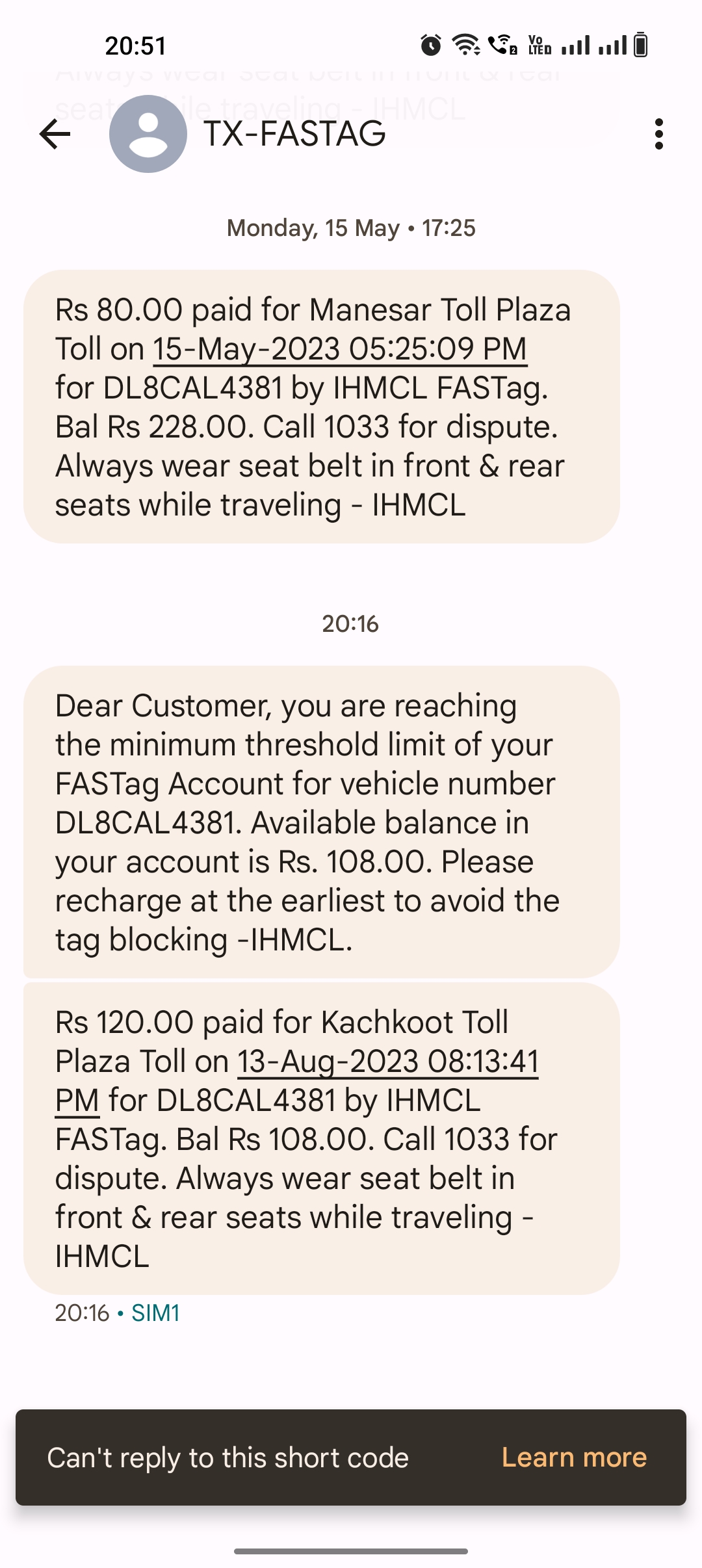
Task: Tap the alarm icon in status bar
Action: [x=430, y=46]
